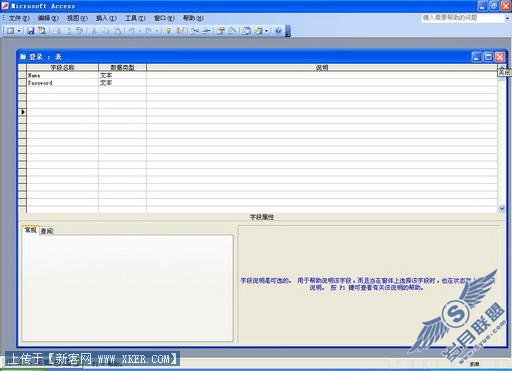Switch to the 常规 field properties tab
The image size is (512, 371).
pos(31,230)
